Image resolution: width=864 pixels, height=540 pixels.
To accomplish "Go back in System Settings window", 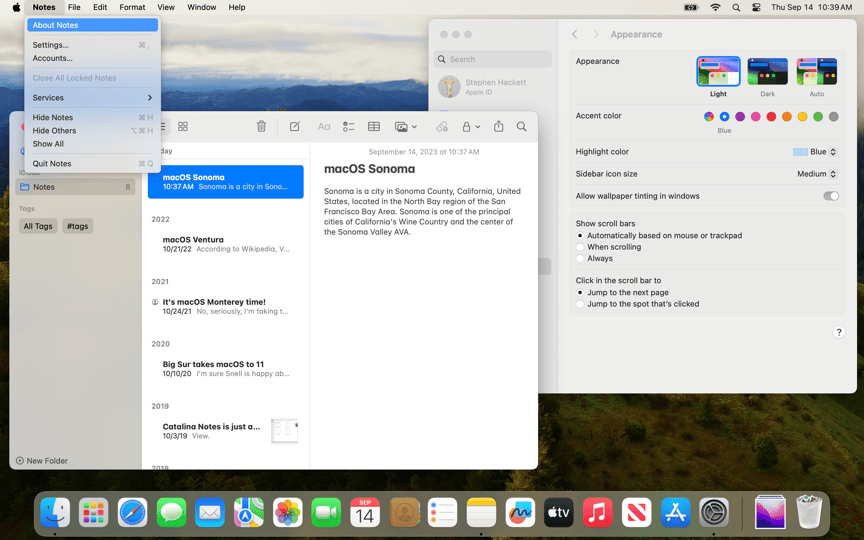I will pyautogui.click(x=575, y=34).
